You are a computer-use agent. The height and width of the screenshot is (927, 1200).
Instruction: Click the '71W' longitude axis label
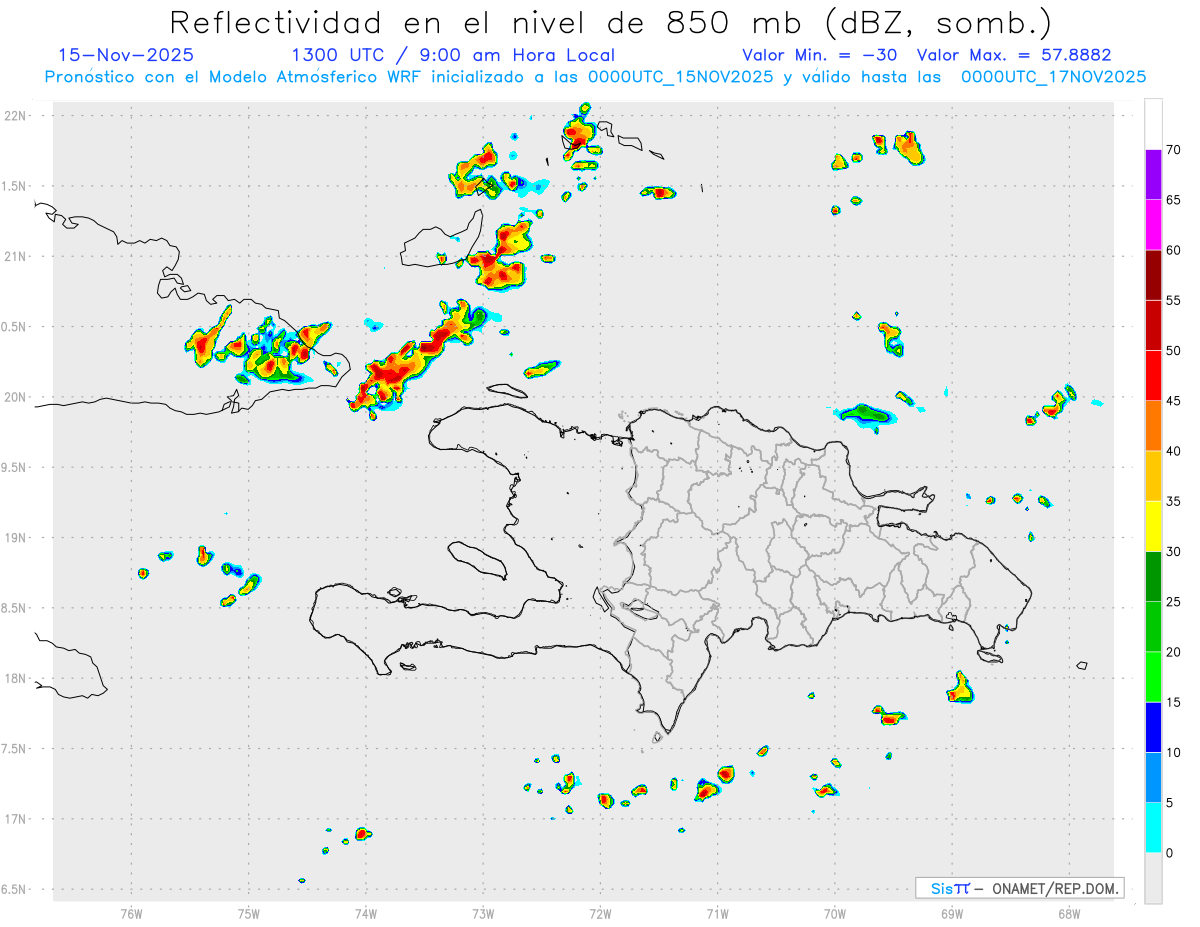point(717,913)
